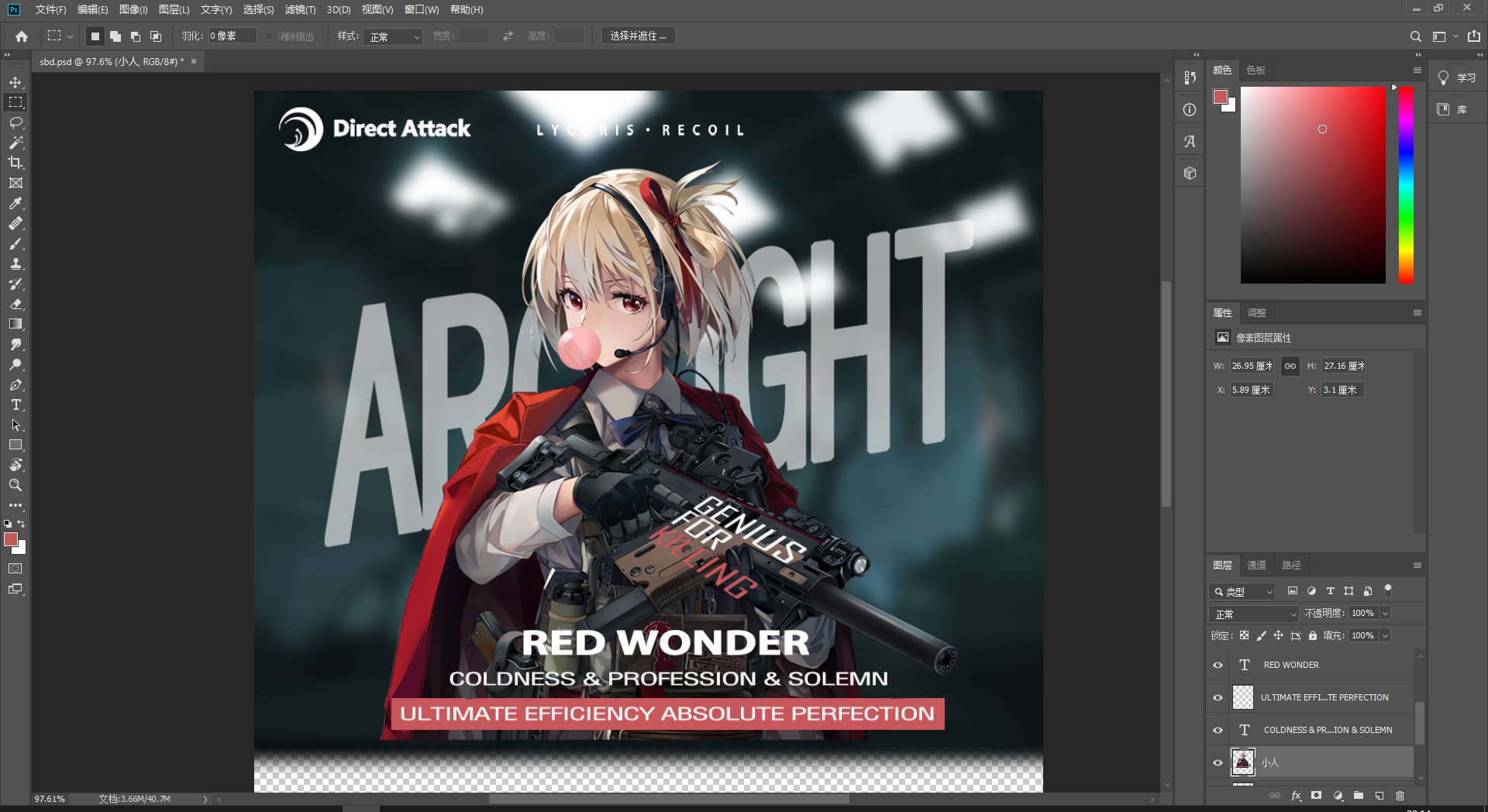The width and height of the screenshot is (1488, 812).
Task: Pick a color in the color field
Action: coord(1313,184)
